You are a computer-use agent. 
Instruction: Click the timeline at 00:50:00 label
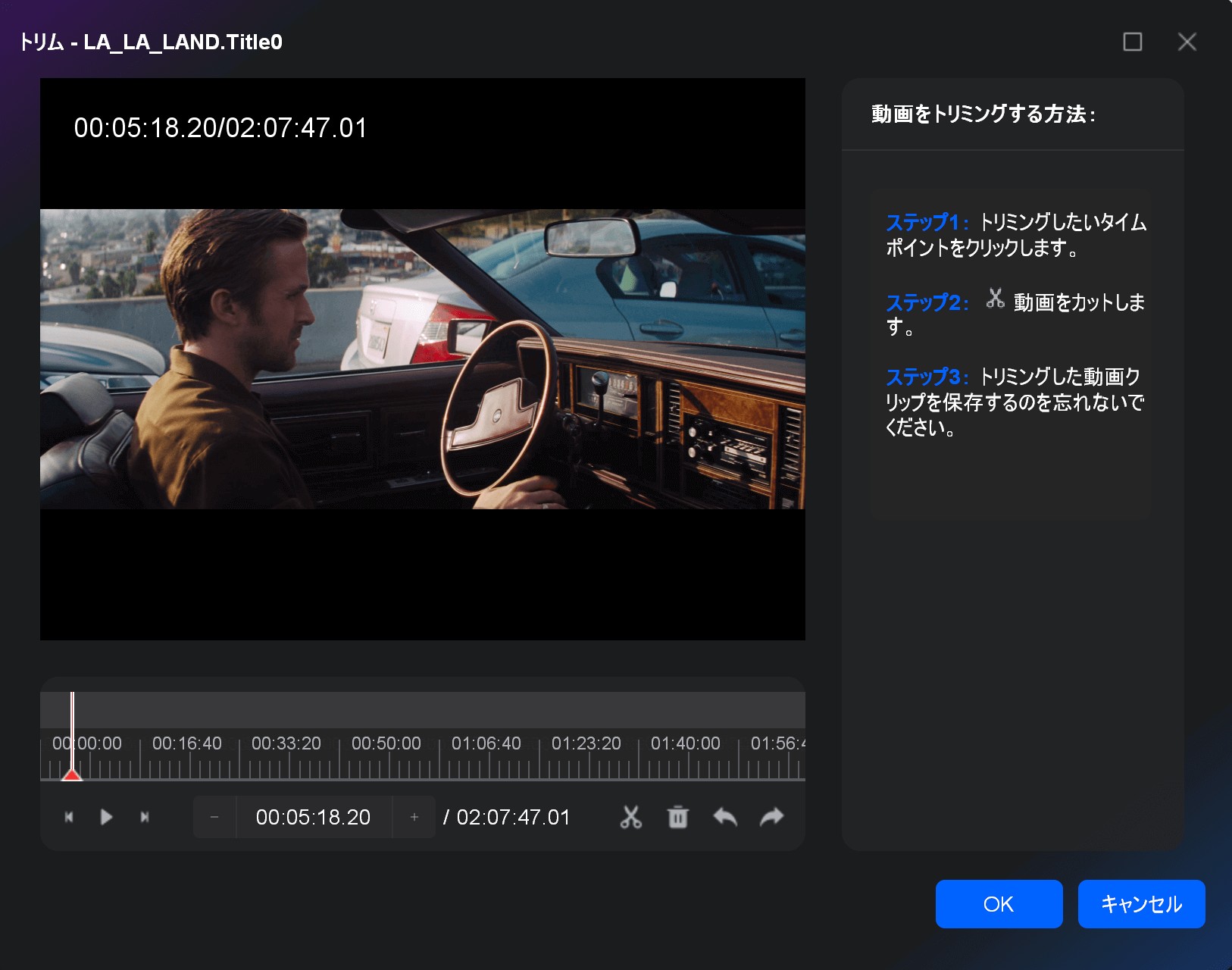(x=386, y=743)
